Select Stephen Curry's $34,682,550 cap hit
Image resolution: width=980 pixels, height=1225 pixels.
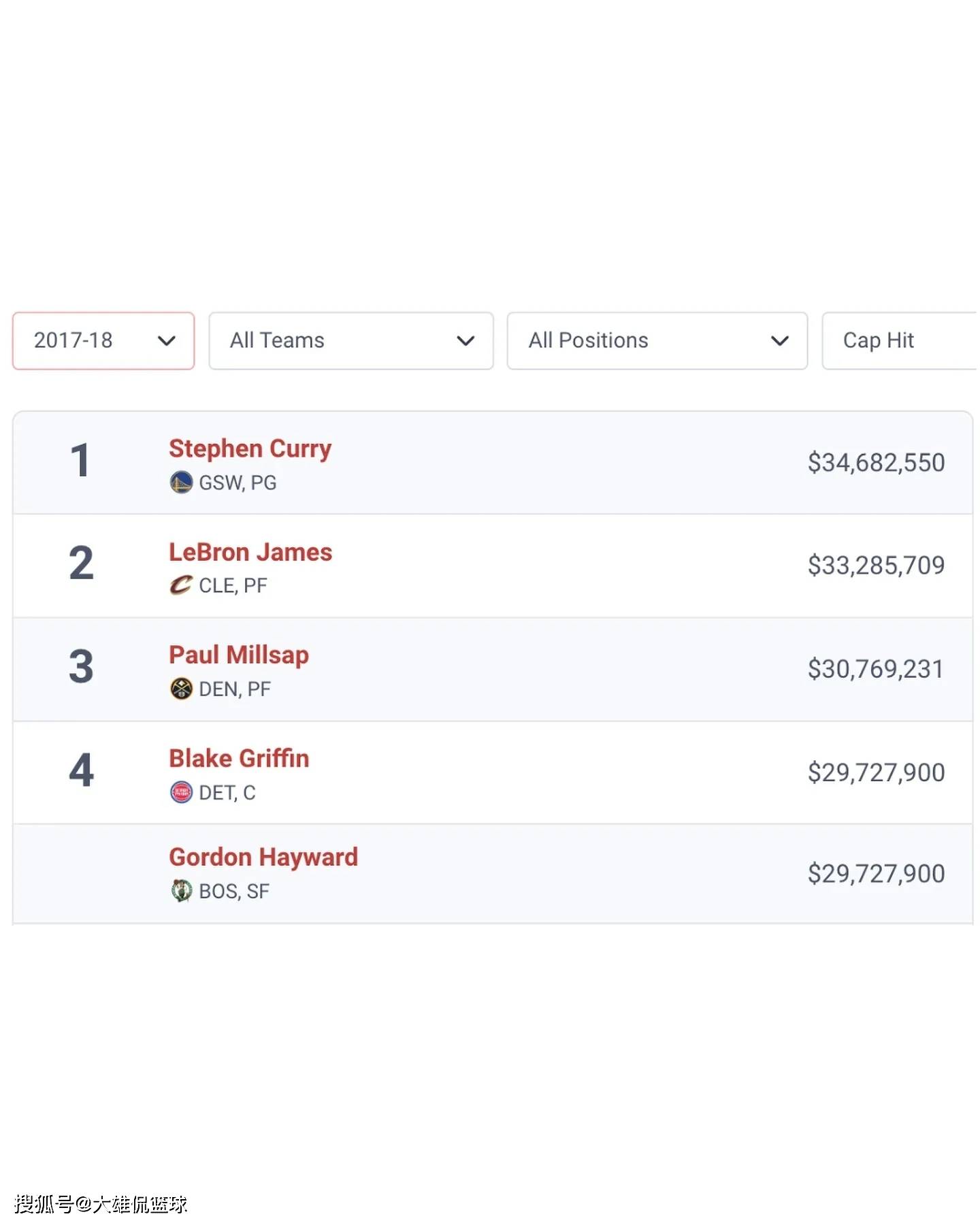[x=876, y=463]
